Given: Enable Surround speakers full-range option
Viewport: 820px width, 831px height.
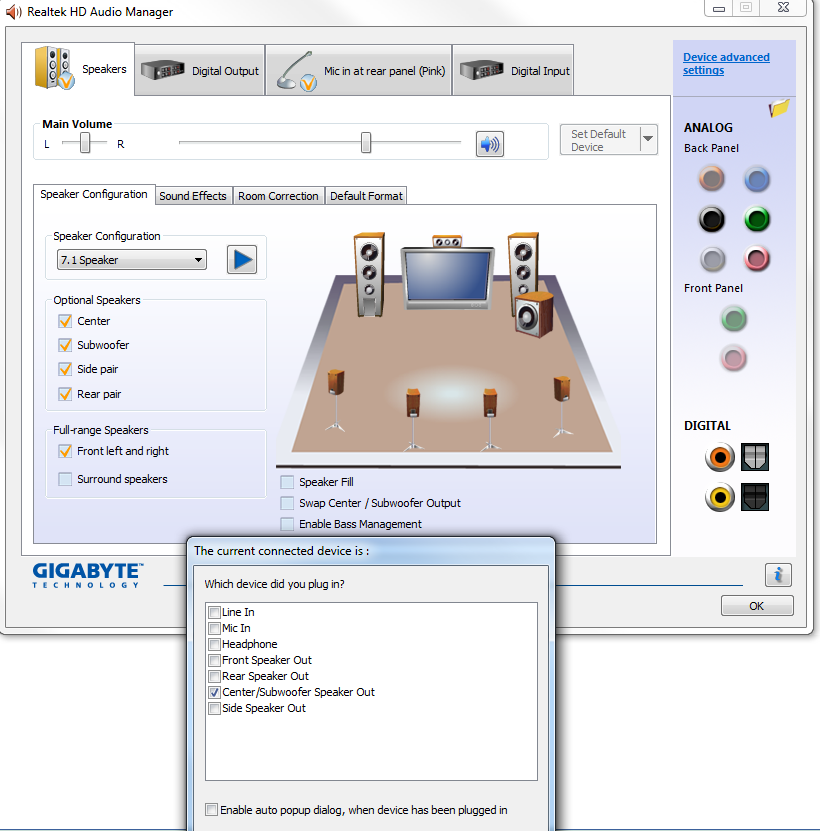Looking at the screenshot, I should pyautogui.click(x=65, y=479).
